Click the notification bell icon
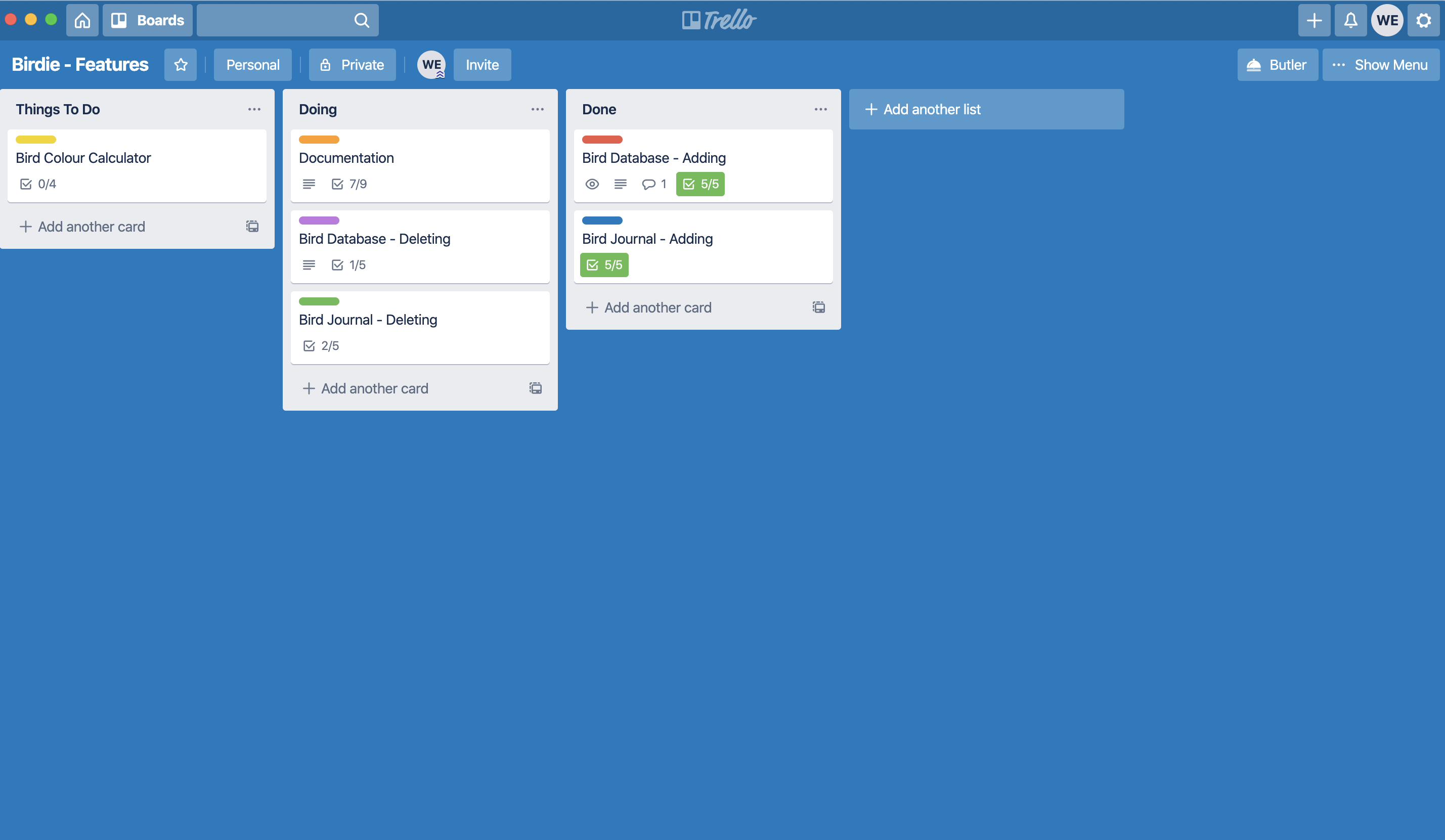Screen dimensions: 1445x840 (x=1351, y=20)
